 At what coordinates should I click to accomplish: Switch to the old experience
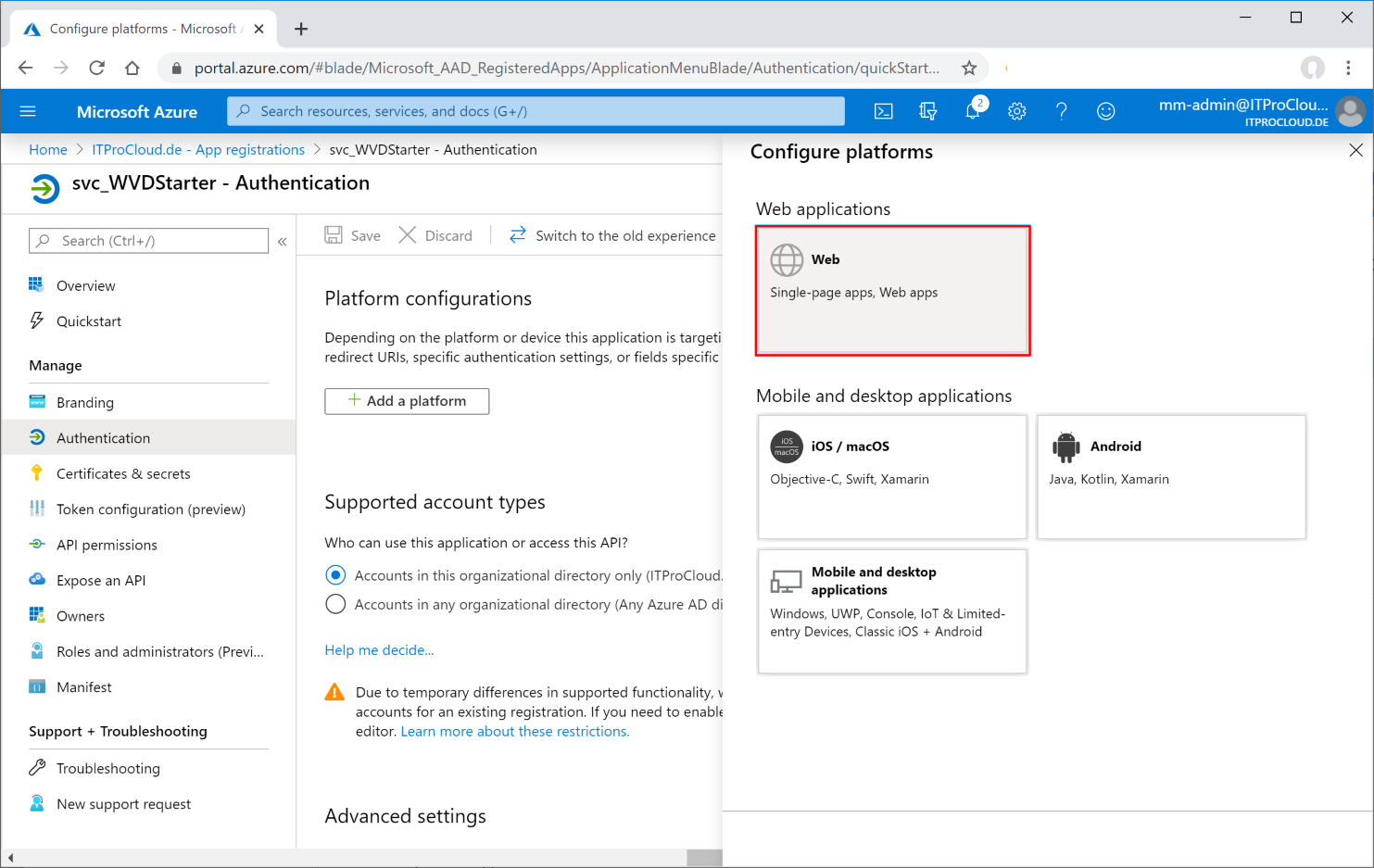coord(612,235)
